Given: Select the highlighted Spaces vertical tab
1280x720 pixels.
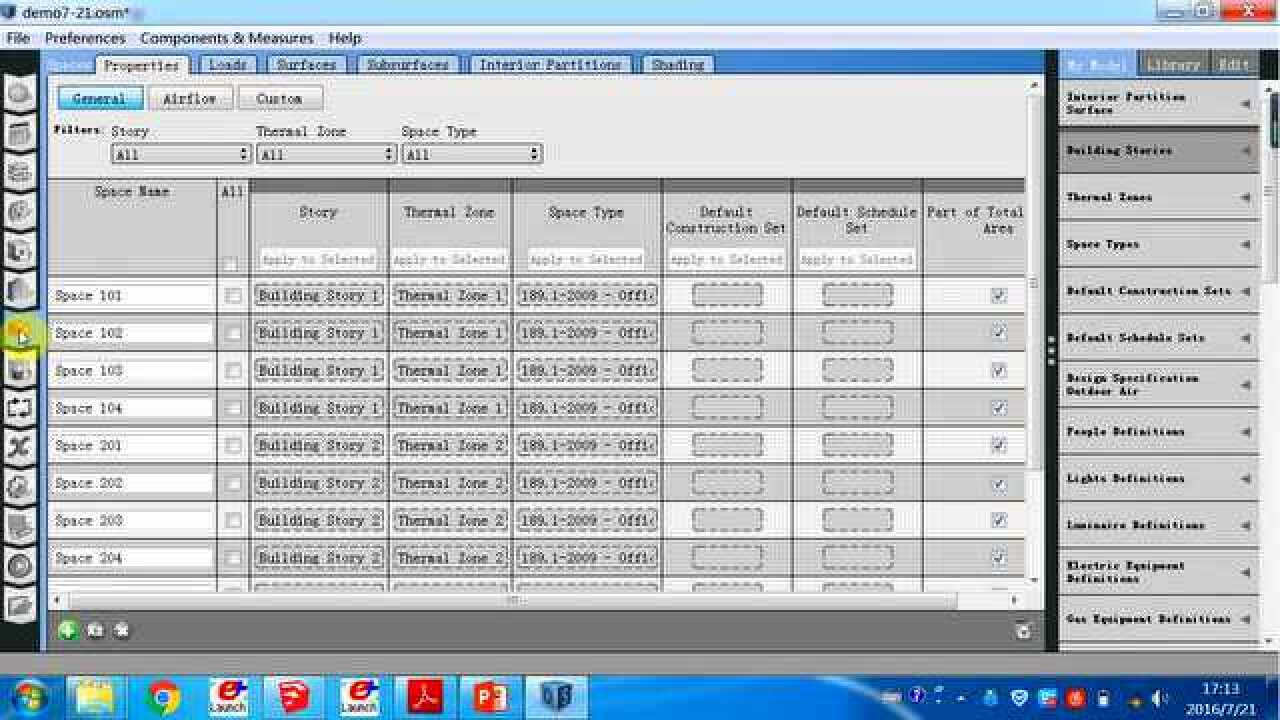Looking at the screenshot, I should [21, 330].
